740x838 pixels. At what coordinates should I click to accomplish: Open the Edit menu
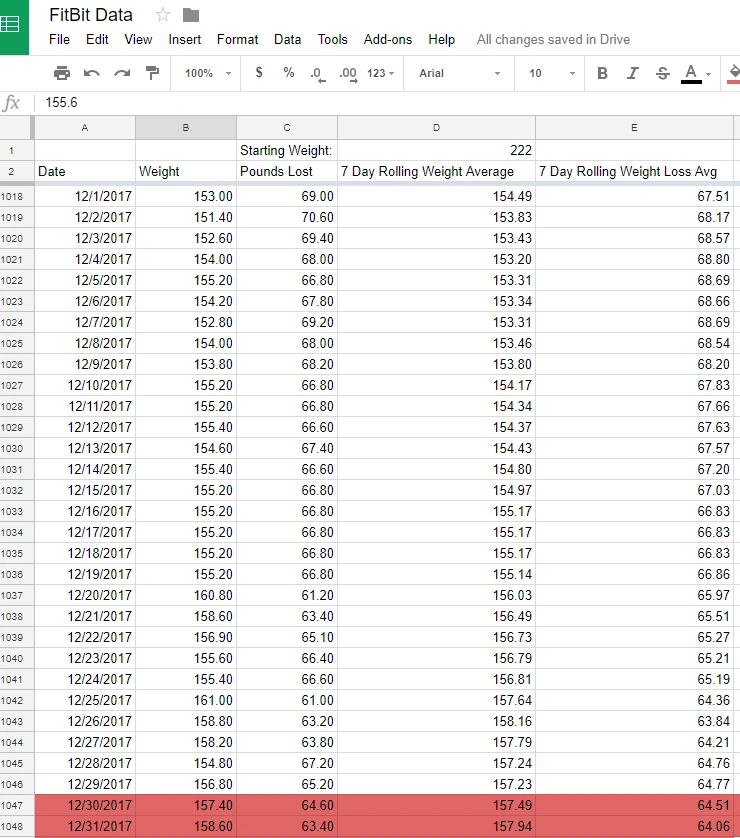tap(97, 40)
